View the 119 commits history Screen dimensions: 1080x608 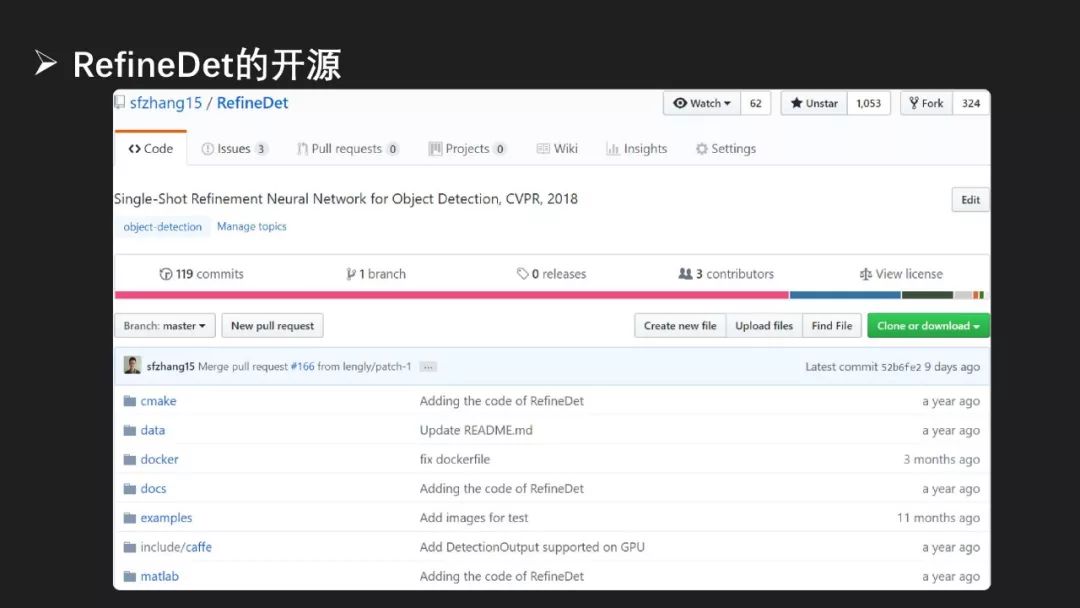[201, 274]
